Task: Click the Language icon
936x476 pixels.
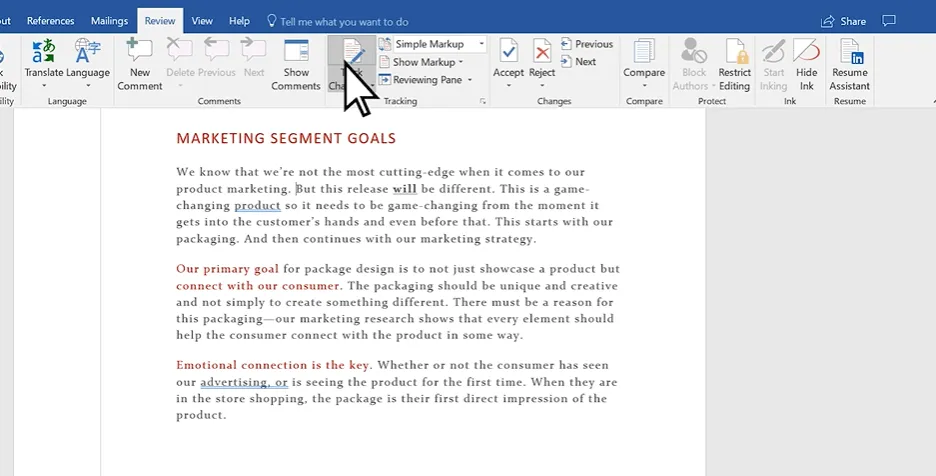Action: coord(88,51)
